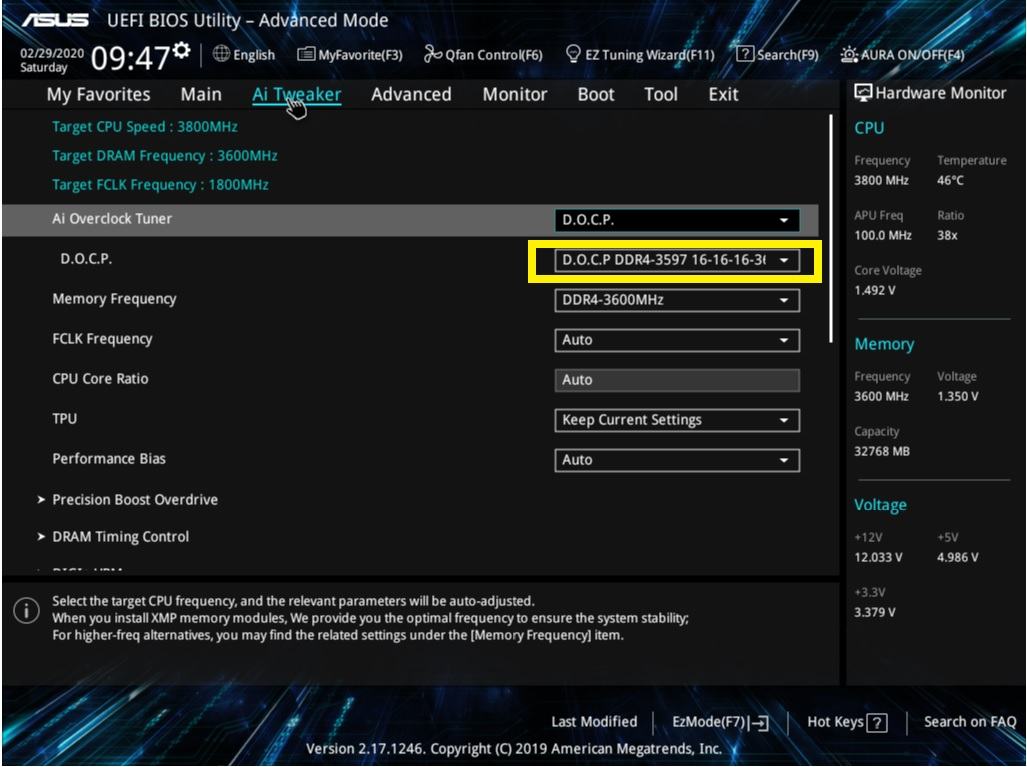Click the Core Voltage value 1.492 V

point(874,290)
